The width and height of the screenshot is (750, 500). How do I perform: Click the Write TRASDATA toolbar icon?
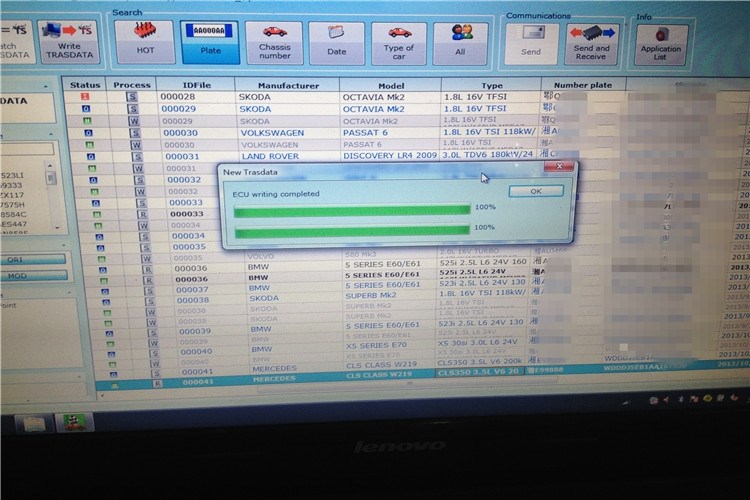pos(69,42)
